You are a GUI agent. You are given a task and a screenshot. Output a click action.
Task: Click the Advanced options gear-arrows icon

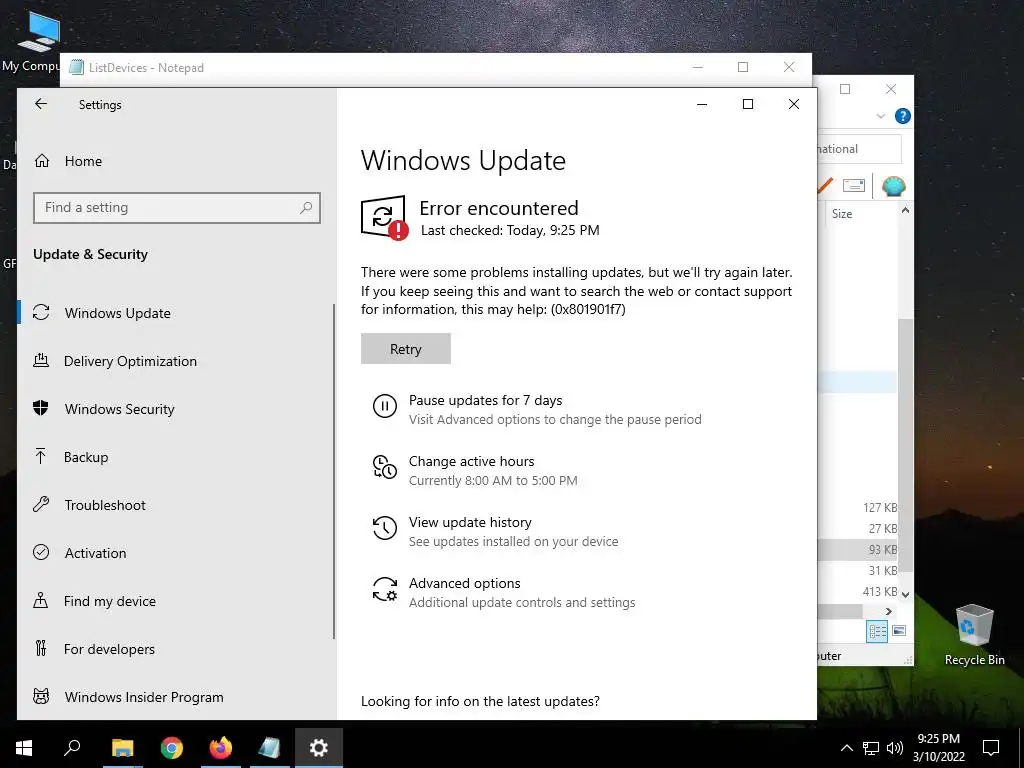click(x=385, y=589)
